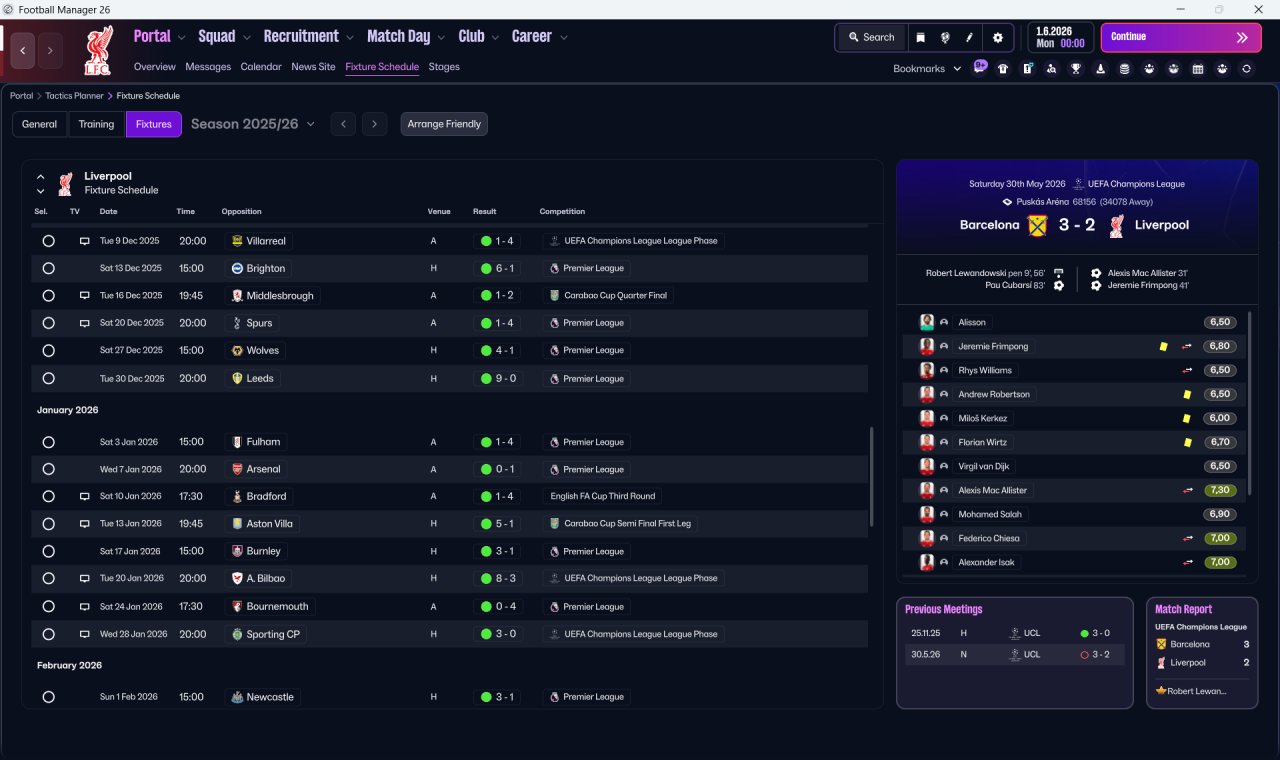Switch to the Overview tab
The width and height of the screenshot is (1280, 760).
pos(155,67)
